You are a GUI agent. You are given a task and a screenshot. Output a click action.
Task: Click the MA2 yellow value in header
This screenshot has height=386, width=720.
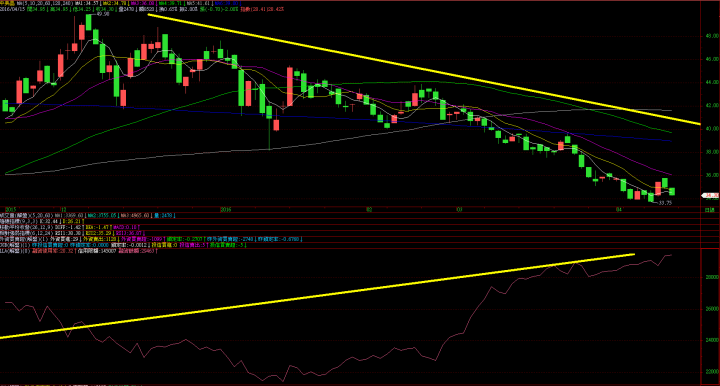coord(115,3)
